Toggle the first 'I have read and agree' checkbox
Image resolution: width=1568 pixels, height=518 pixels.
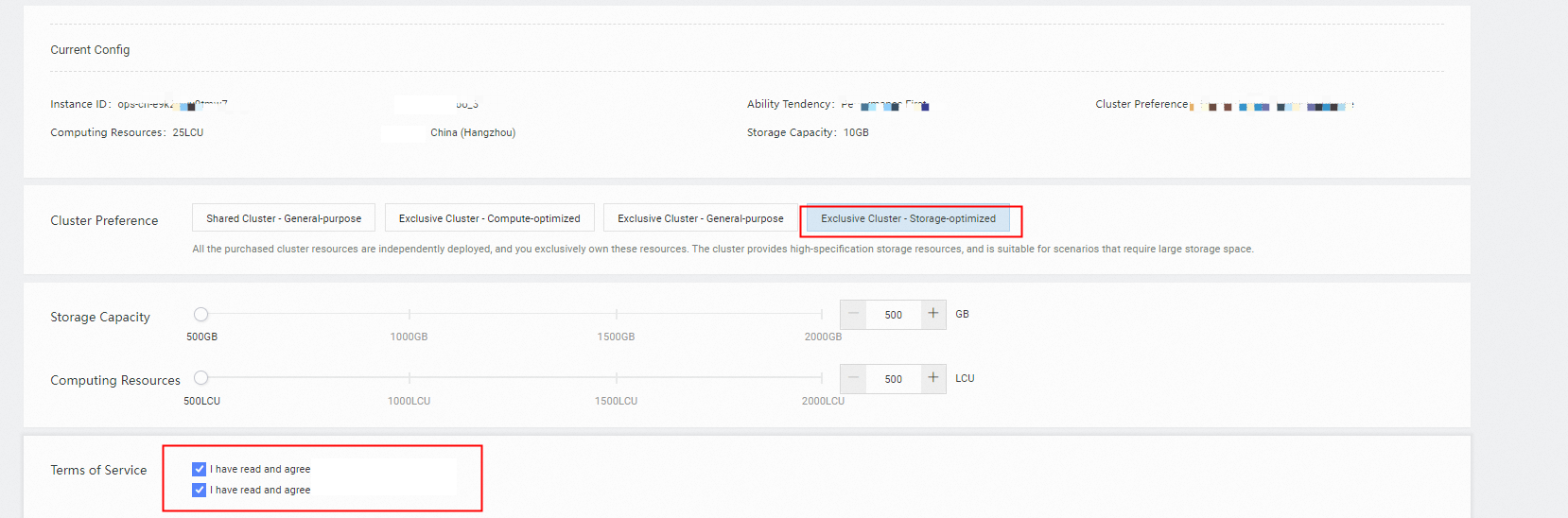(199, 469)
